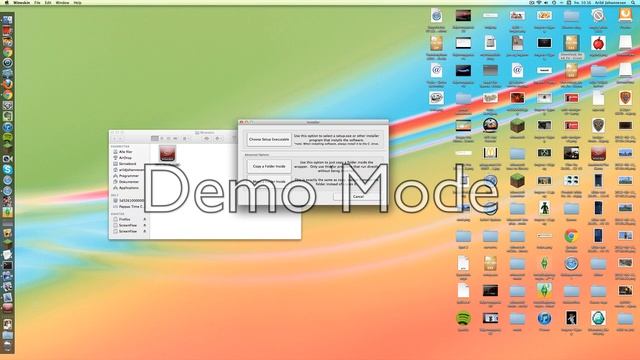Open the Edit menu

click(48, 2)
